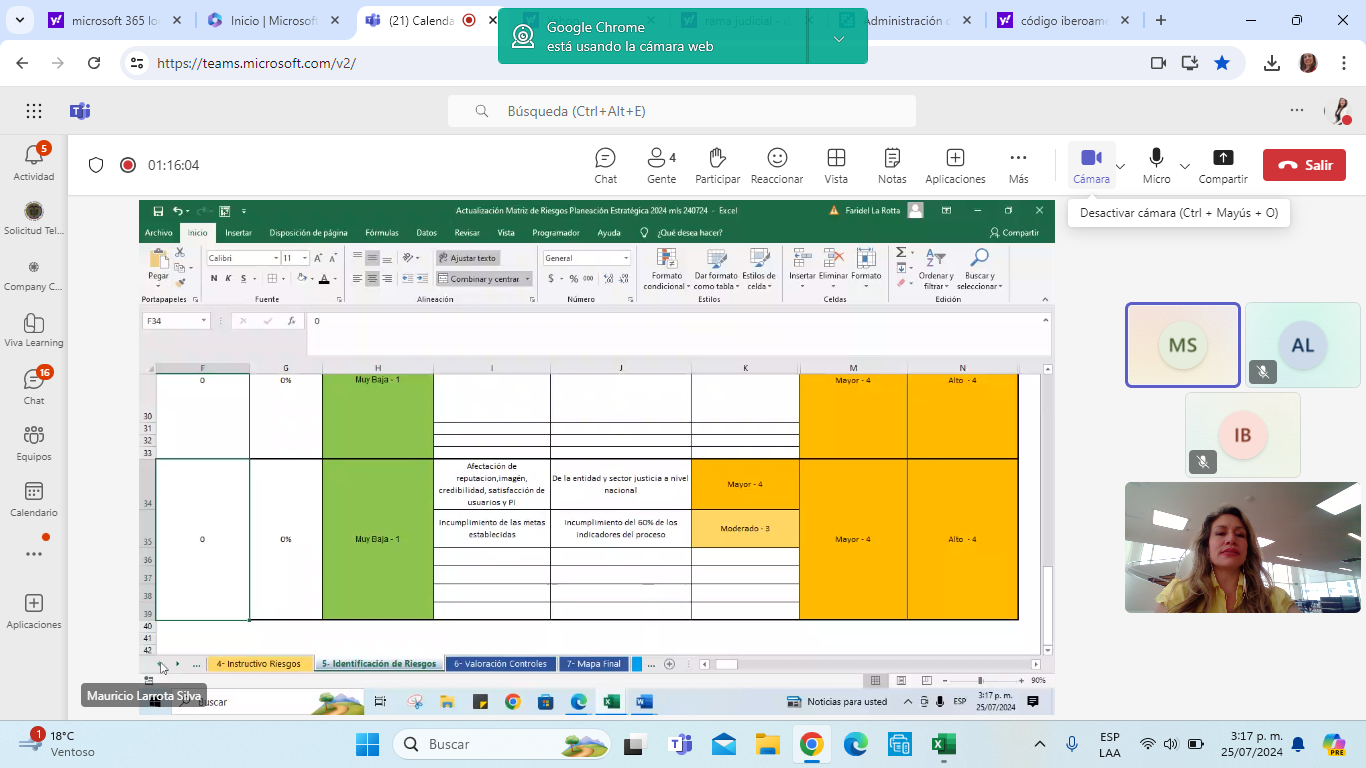Go to Equipos in the Teams sidebar

[x=34, y=442]
